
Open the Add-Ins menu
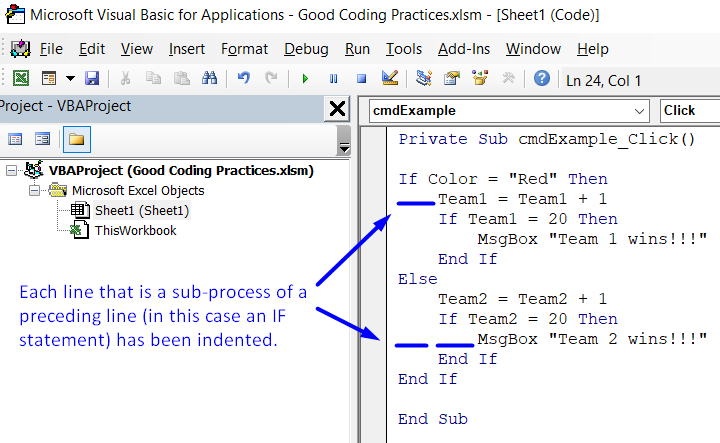click(x=464, y=49)
